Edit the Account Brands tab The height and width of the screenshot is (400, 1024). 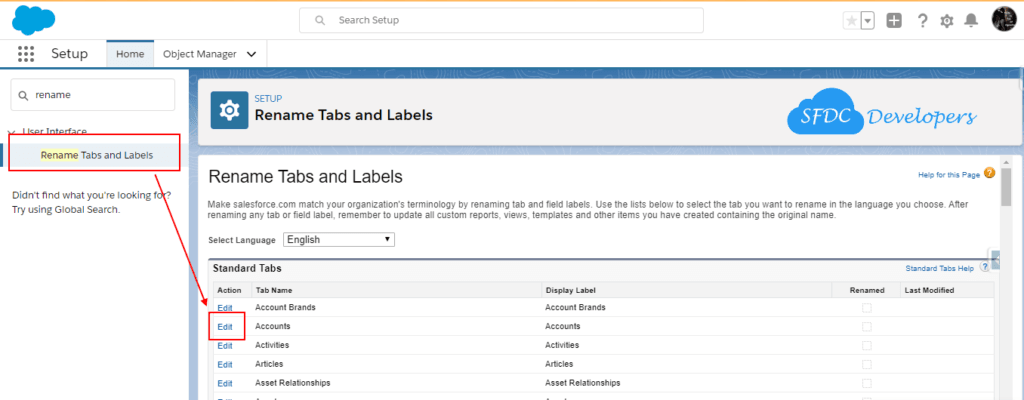[x=225, y=307]
